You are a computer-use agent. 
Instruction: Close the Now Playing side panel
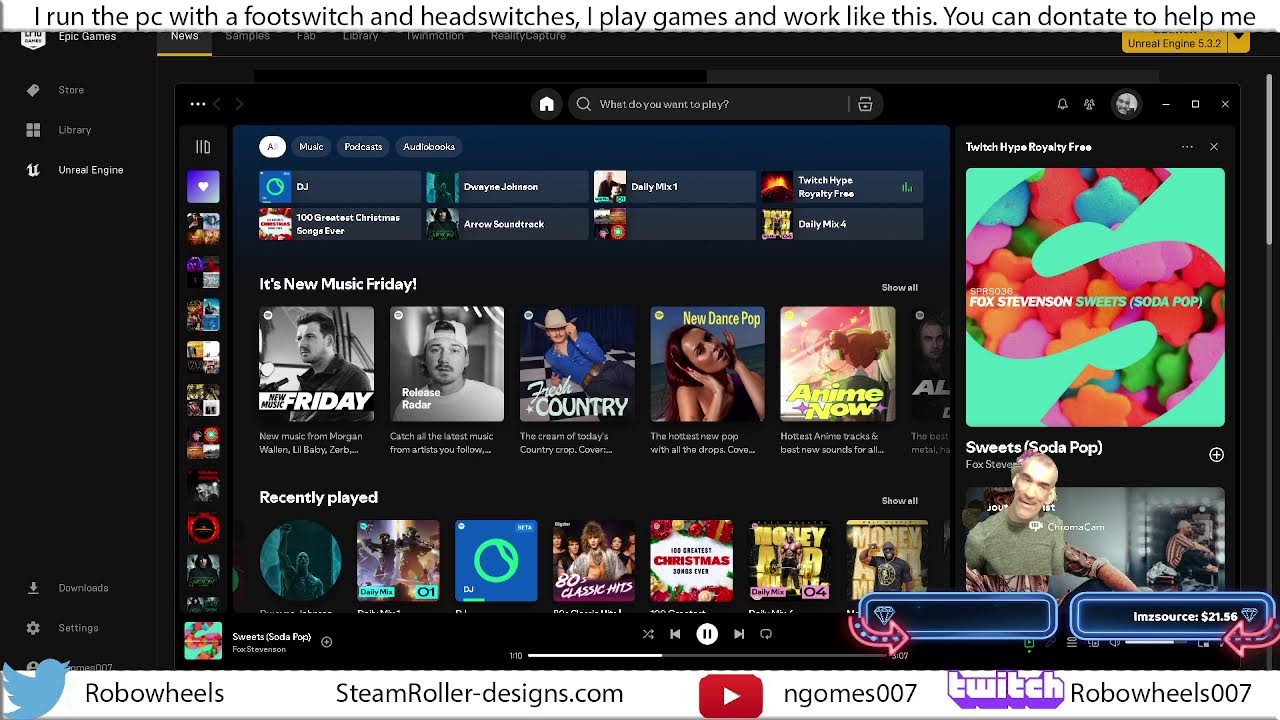tap(1214, 147)
